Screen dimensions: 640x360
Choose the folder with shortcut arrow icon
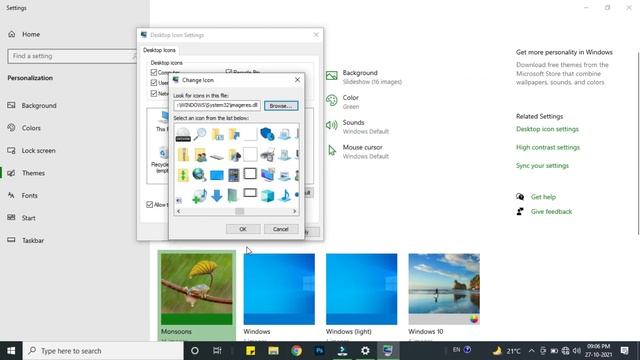point(234,134)
